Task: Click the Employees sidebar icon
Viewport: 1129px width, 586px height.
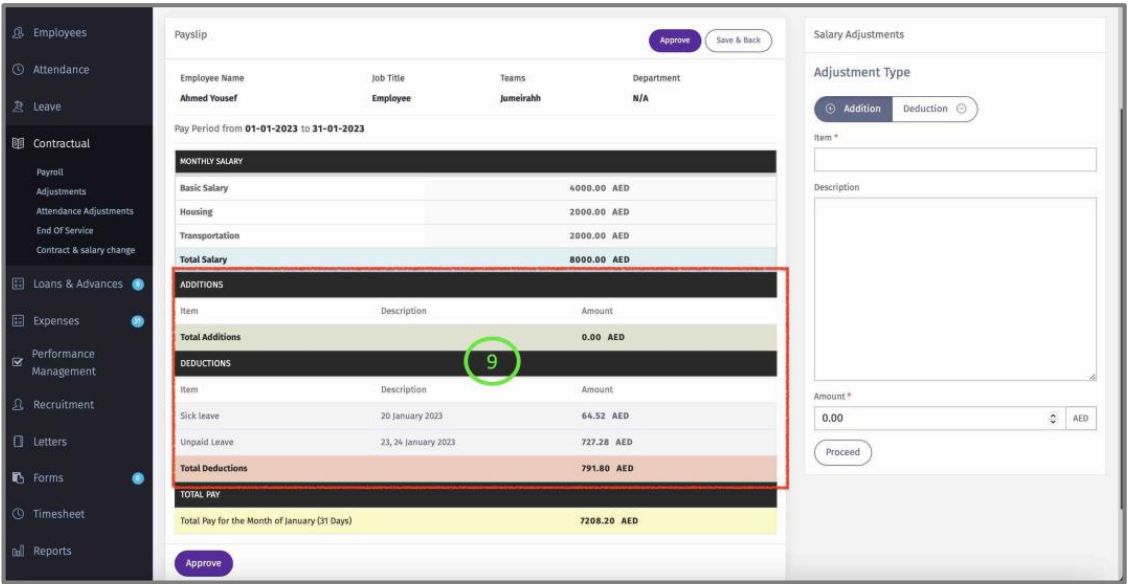Action: click(x=18, y=33)
